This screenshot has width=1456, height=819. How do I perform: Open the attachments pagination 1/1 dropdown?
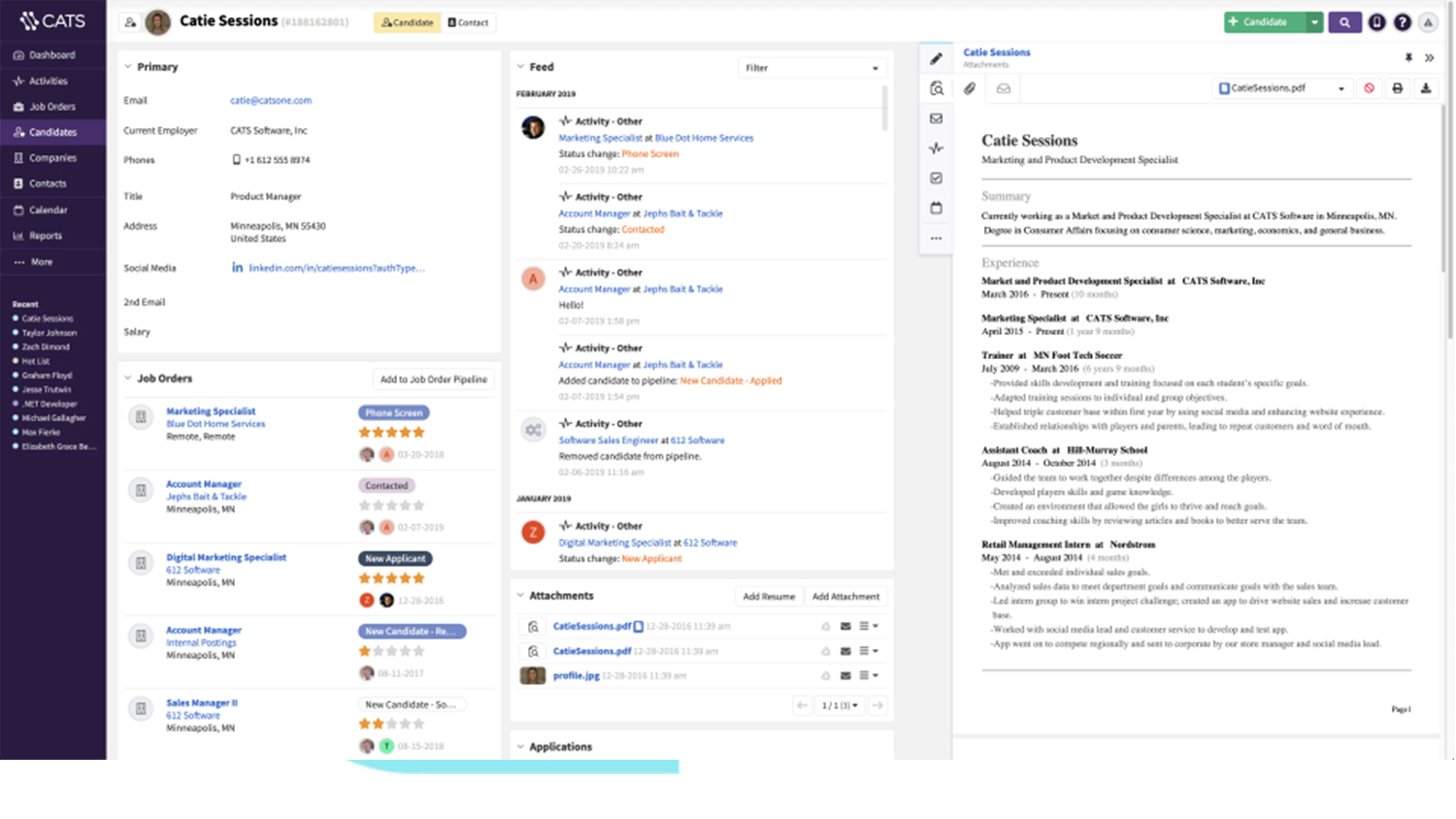click(840, 705)
